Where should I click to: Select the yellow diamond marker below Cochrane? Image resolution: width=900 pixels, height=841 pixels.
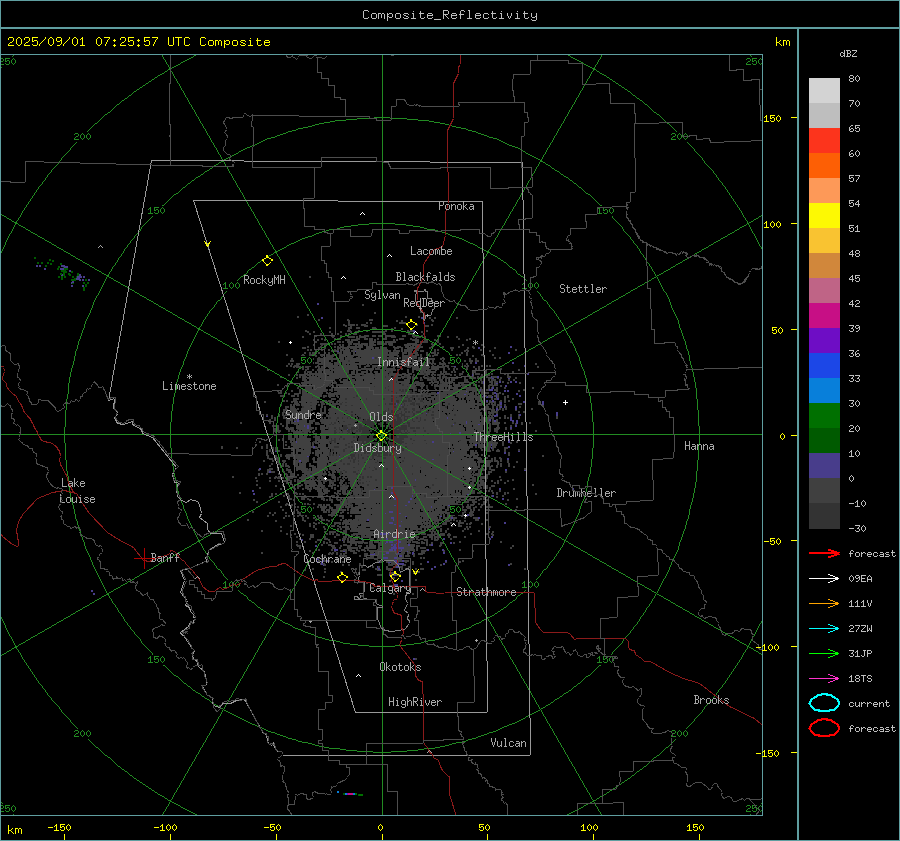coord(343,577)
